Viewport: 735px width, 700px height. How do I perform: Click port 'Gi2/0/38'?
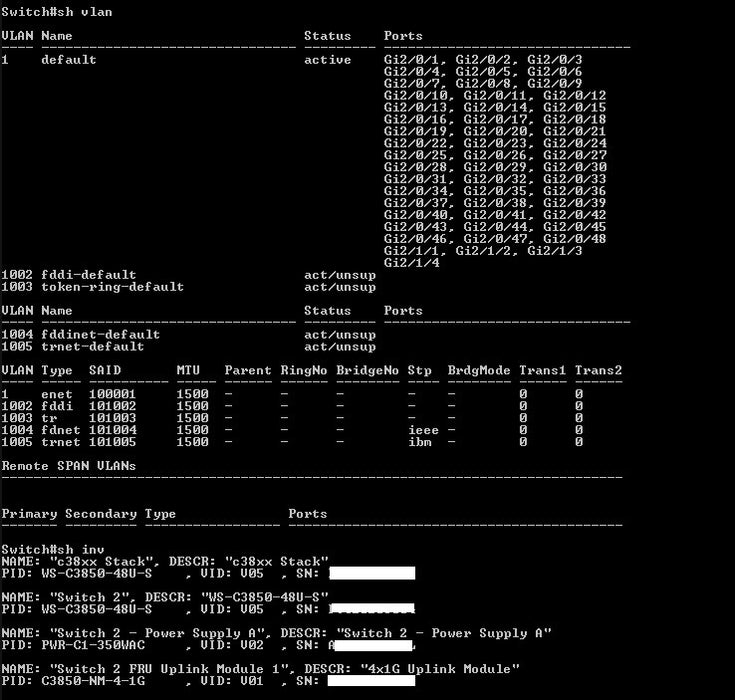tap(495, 203)
